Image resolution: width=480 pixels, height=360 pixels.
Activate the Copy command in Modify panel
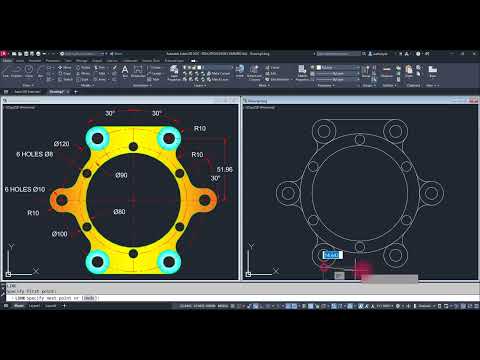click(x=65, y=73)
